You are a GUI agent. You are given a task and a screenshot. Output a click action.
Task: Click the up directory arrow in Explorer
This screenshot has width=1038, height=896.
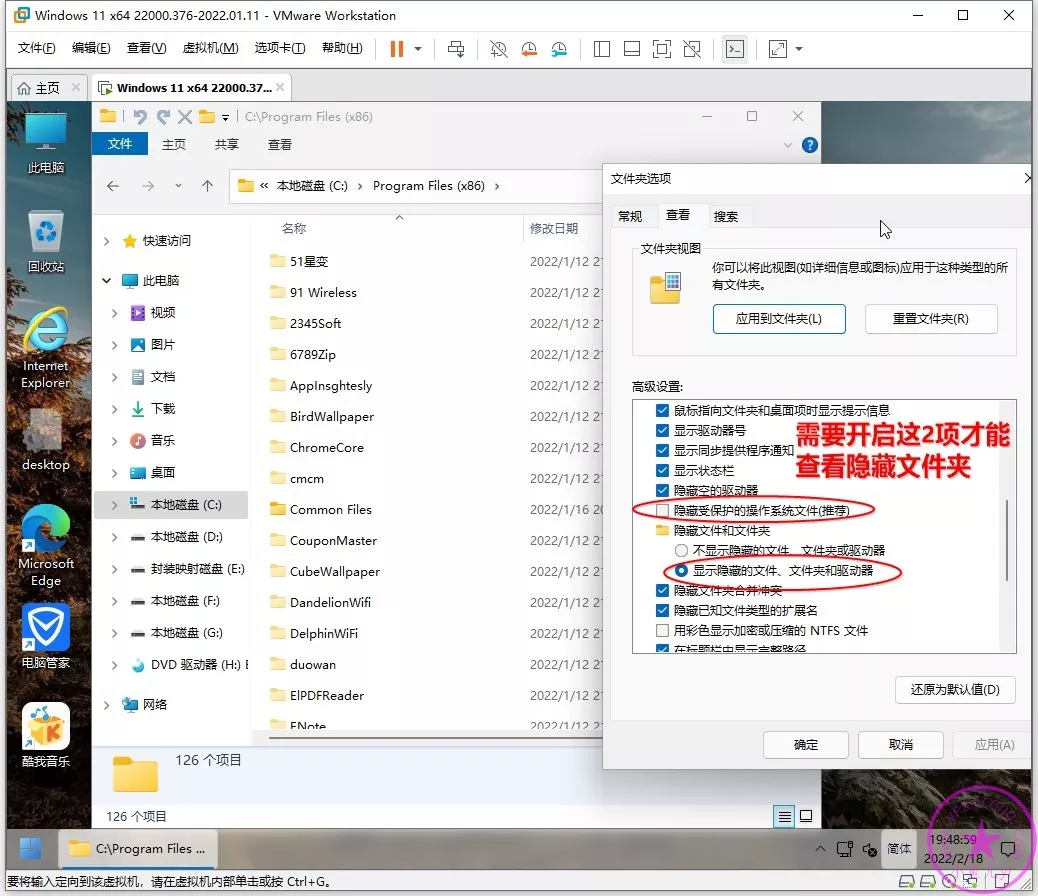pos(207,186)
